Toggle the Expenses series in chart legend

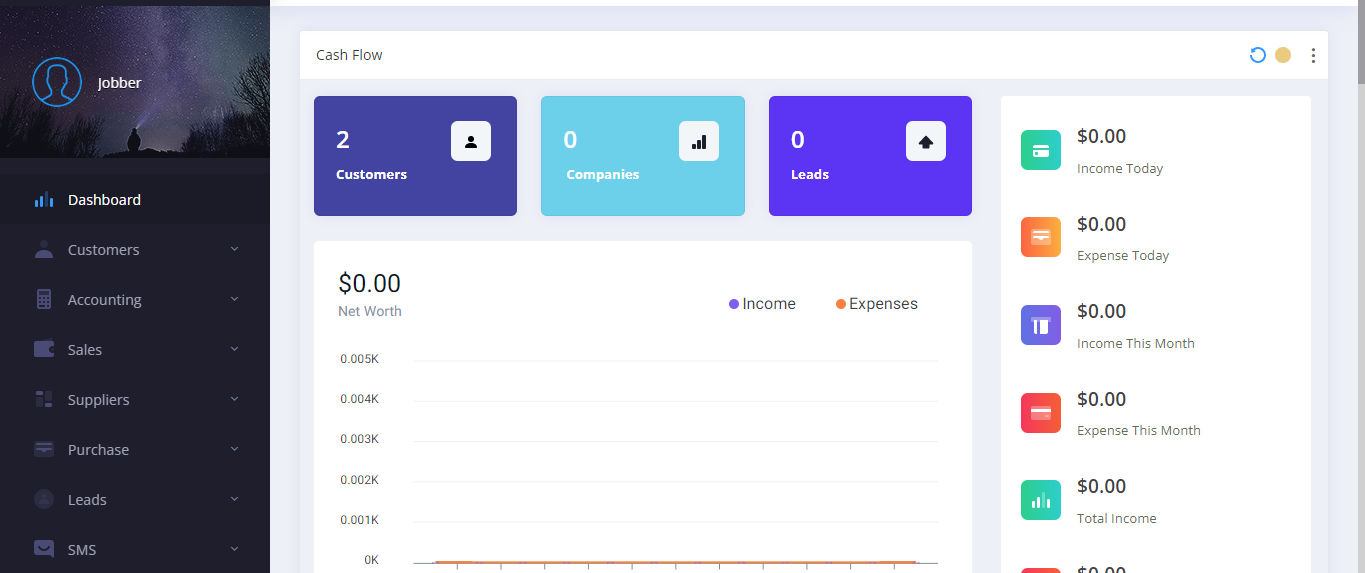coord(877,304)
